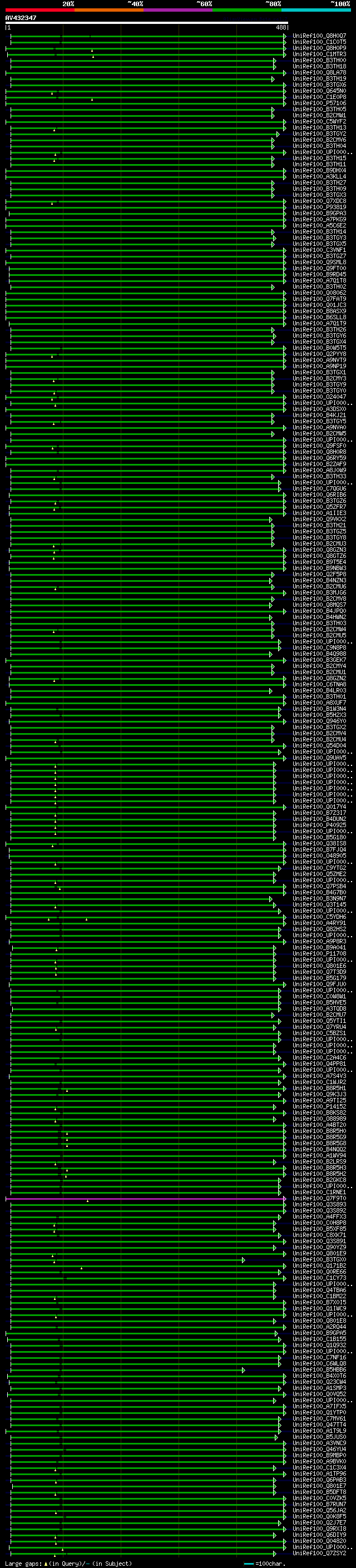Select the UniRef100_C6TNA8 label
Image resolution: width=356 pixels, height=1568 pixels.
coord(319,684)
